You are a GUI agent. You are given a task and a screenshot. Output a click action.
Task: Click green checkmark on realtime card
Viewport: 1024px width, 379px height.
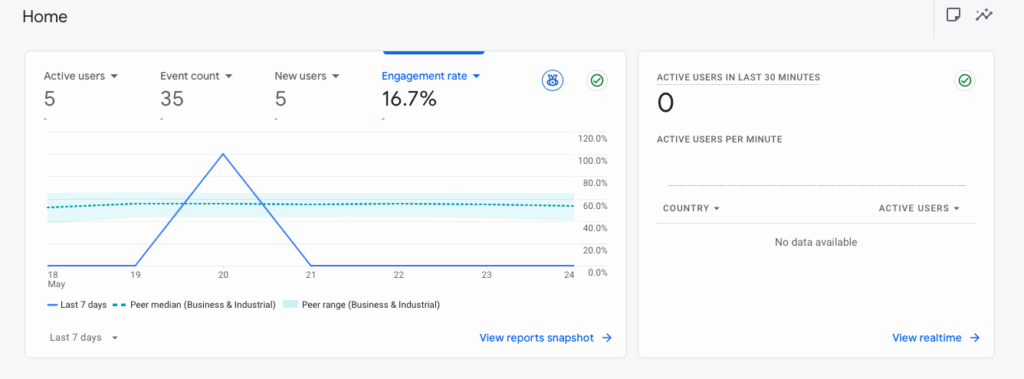click(965, 80)
